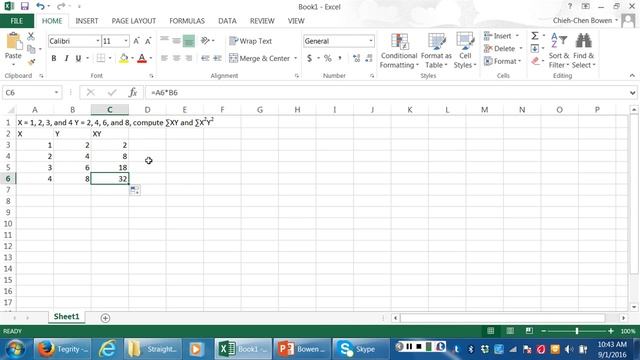Toggle Underline formatting

point(78,58)
